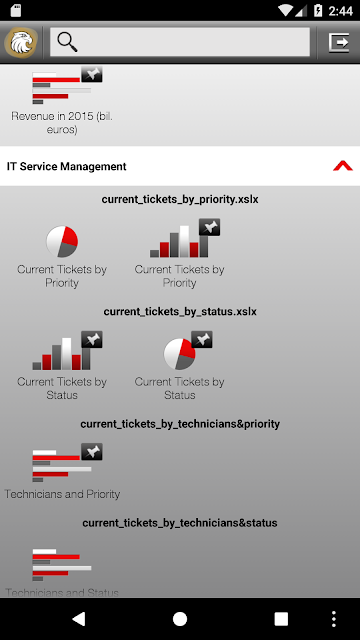The height and width of the screenshot is (640, 360).
Task: Open Technicians and Status chart
Action: point(62,565)
